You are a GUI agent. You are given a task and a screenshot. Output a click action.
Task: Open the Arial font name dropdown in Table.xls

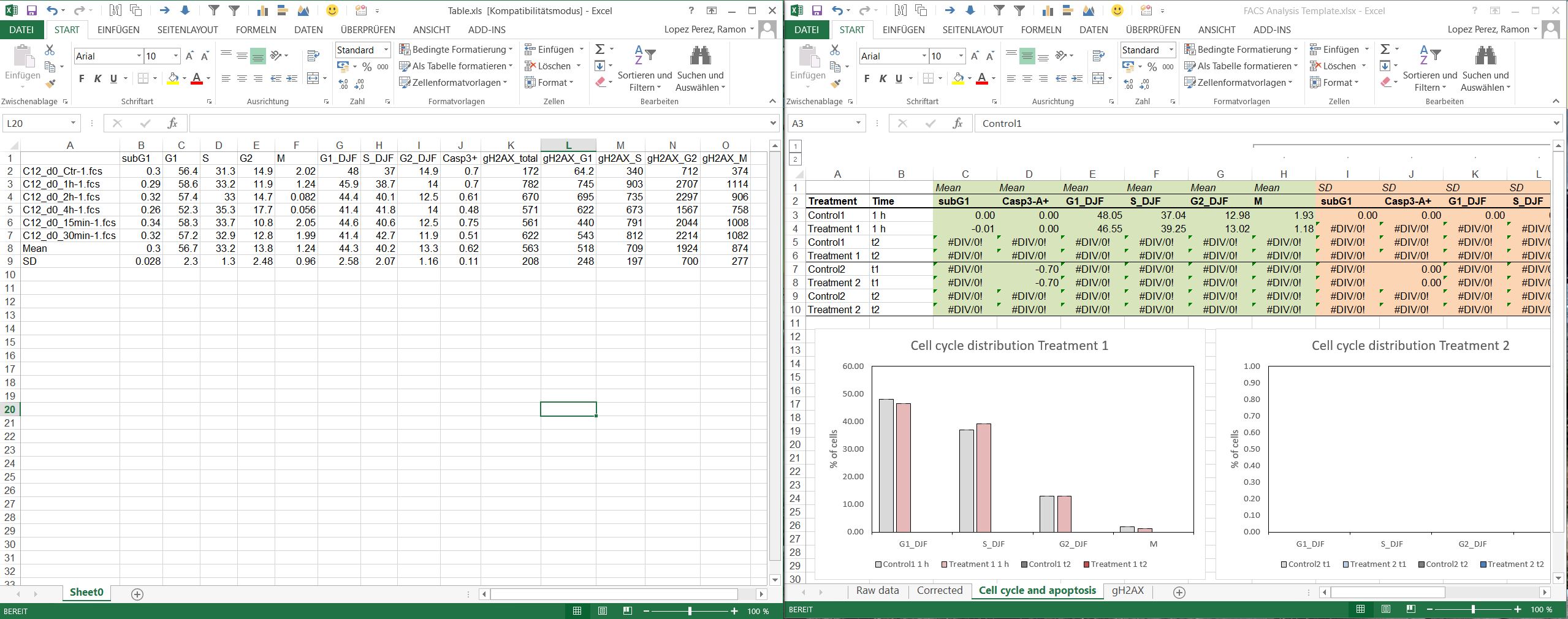[x=139, y=56]
